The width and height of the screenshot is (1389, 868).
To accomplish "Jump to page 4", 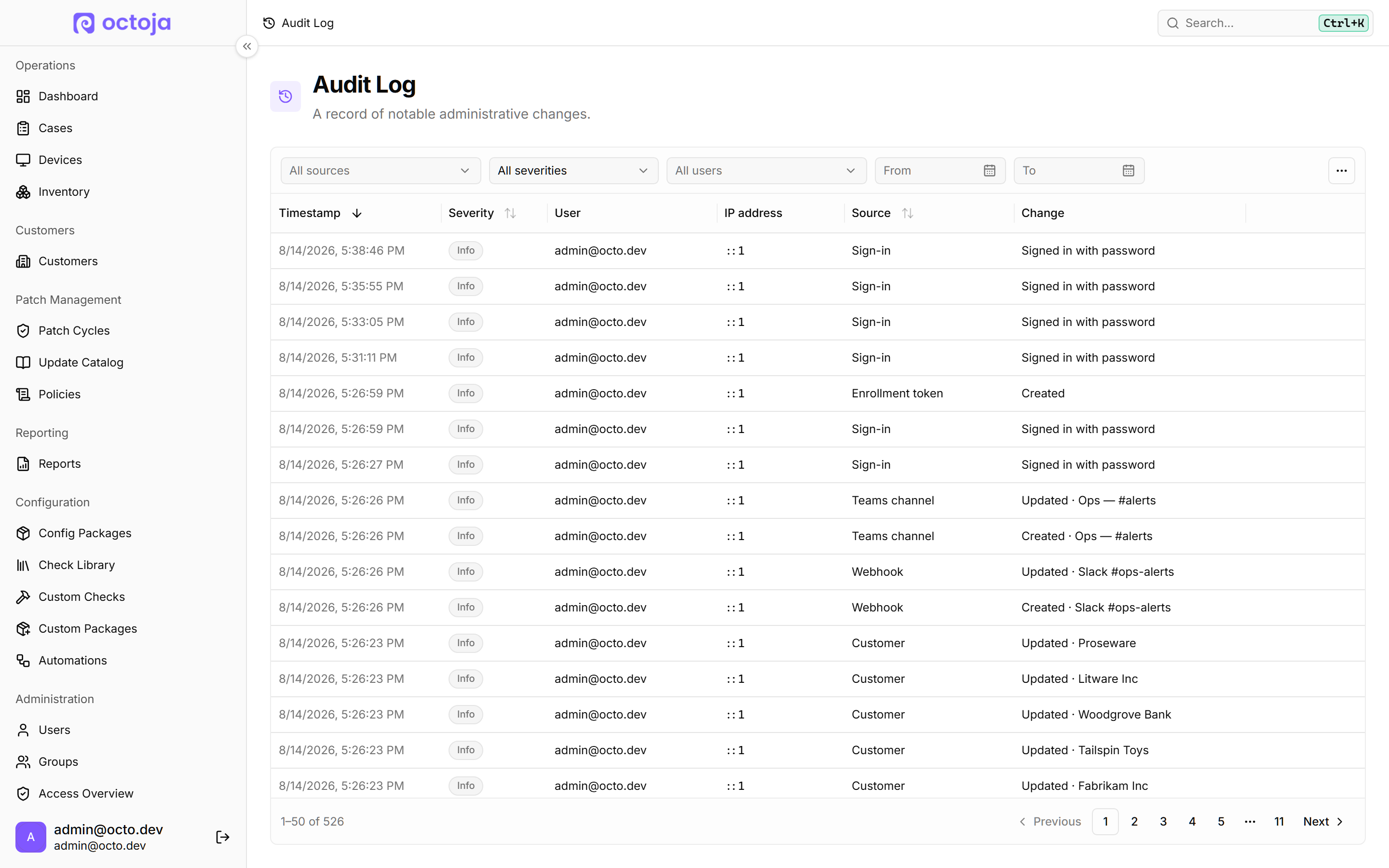I will [x=1192, y=822].
